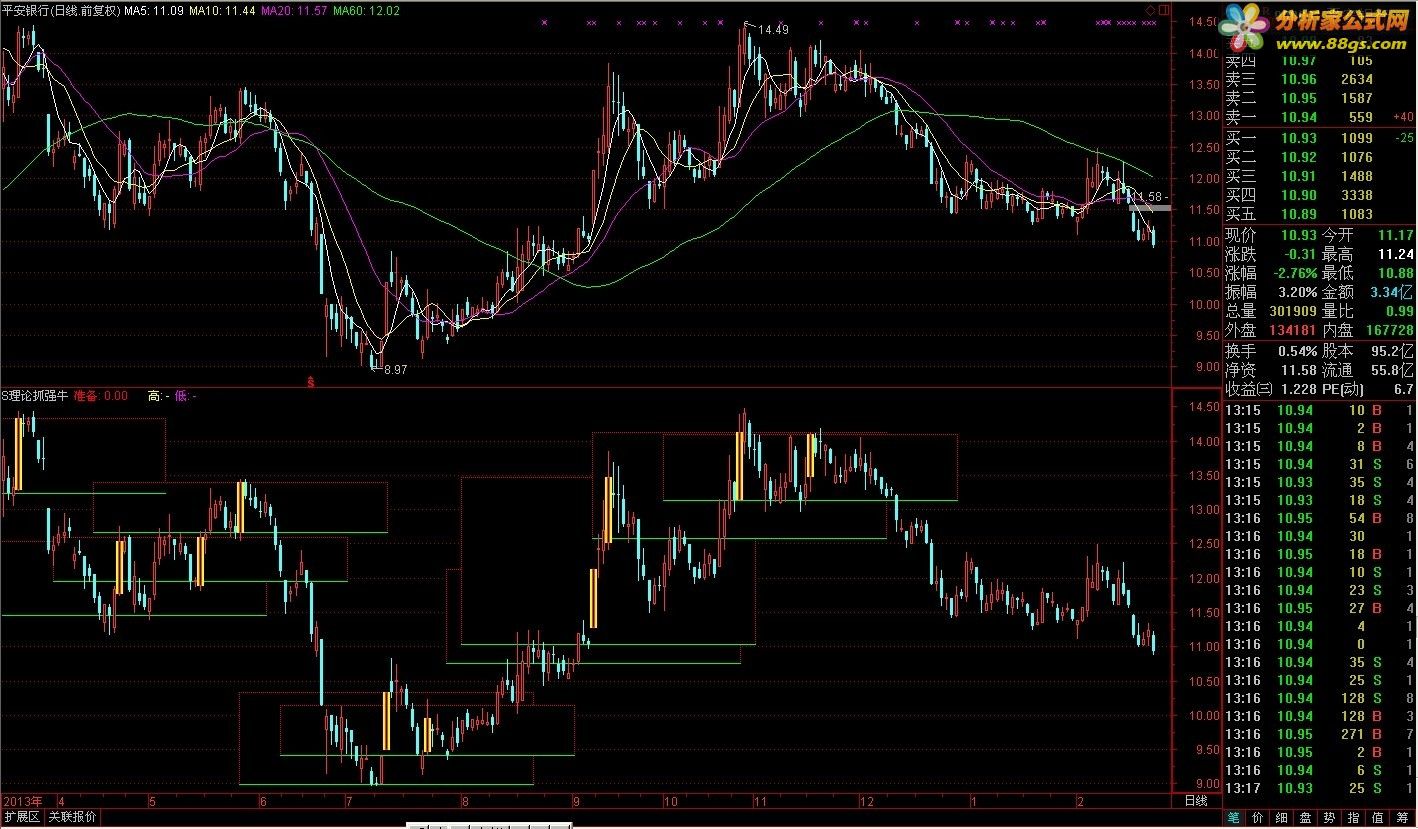
Task: Click the 换手 0.54% value
Action: coord(1297,351)
